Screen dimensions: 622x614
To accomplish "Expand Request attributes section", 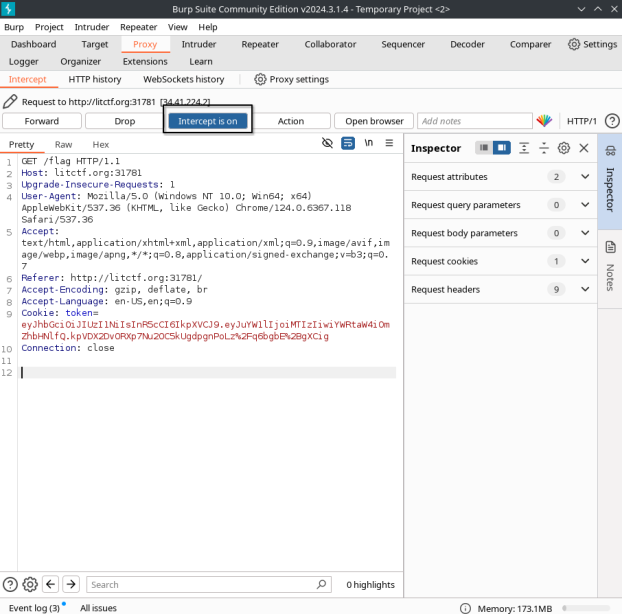I will [501, 177].
